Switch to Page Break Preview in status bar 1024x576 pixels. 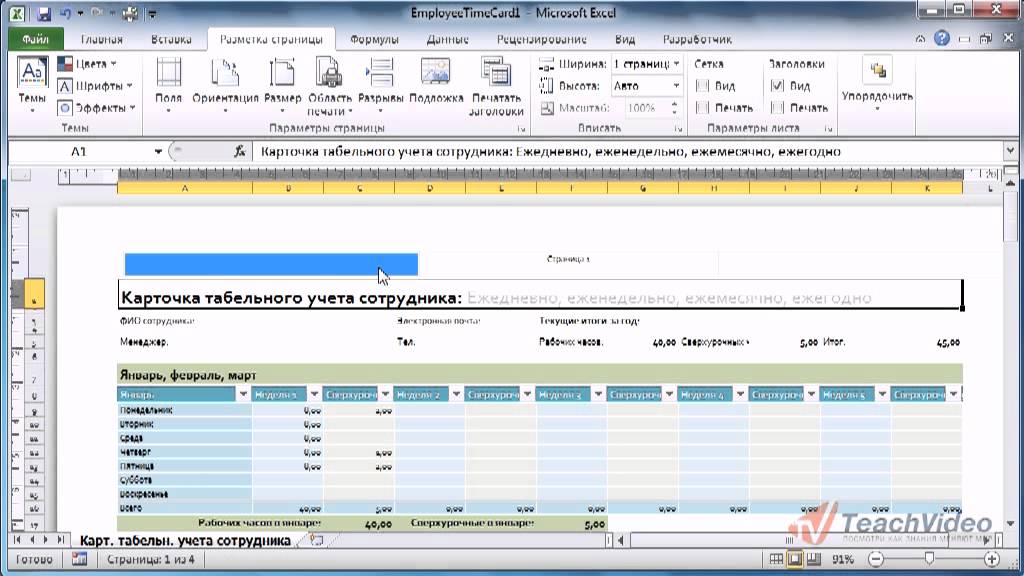click(814, 559)
